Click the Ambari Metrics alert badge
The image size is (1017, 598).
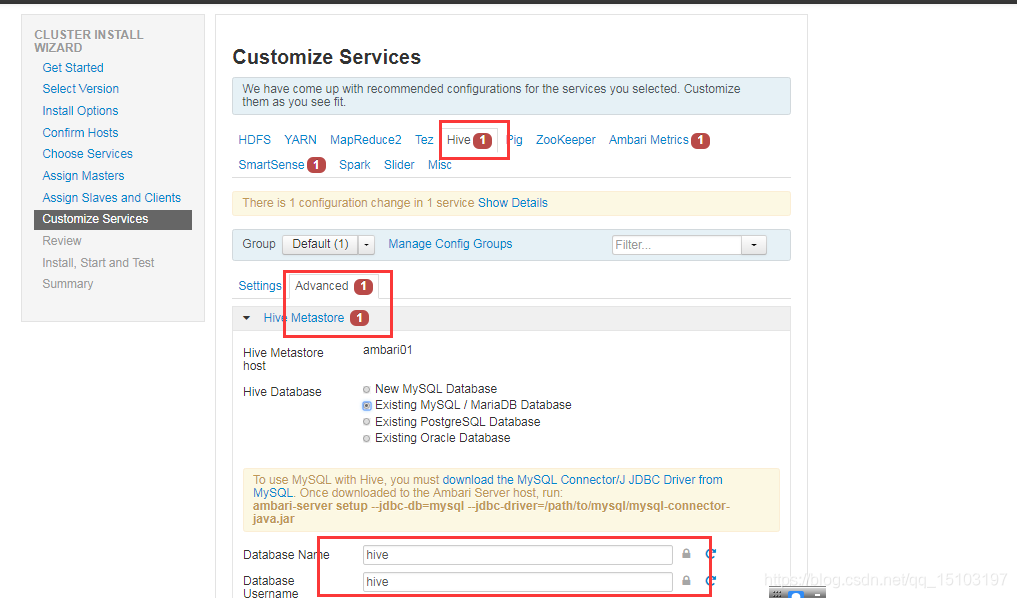pyautogui.click(x=700, y=140)
